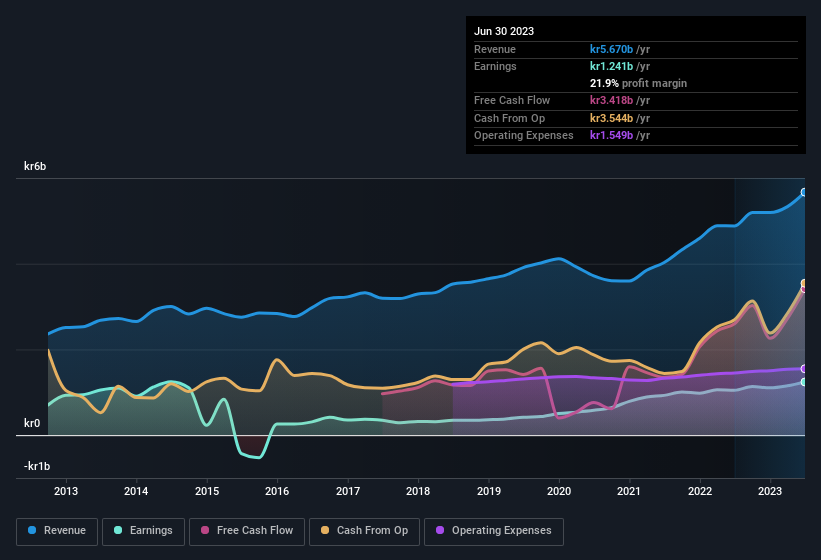Click the Operating Expenses endpoint marker
The height and width of the screenshot is (560, 821).
coord(804,369)
